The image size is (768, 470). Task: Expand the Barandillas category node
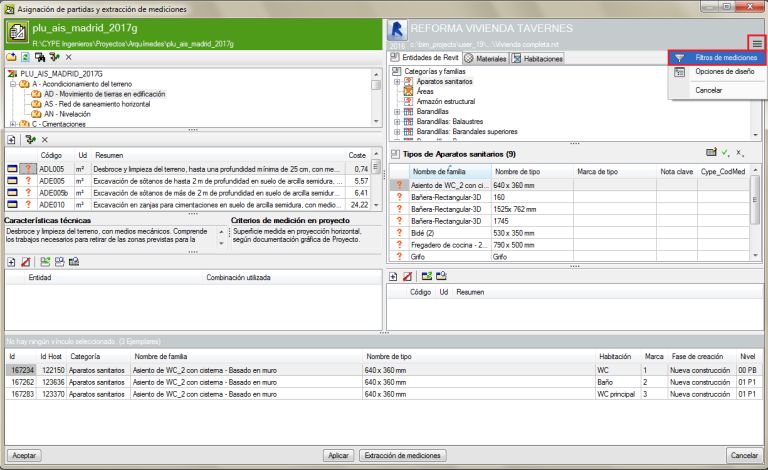(397, 112)
